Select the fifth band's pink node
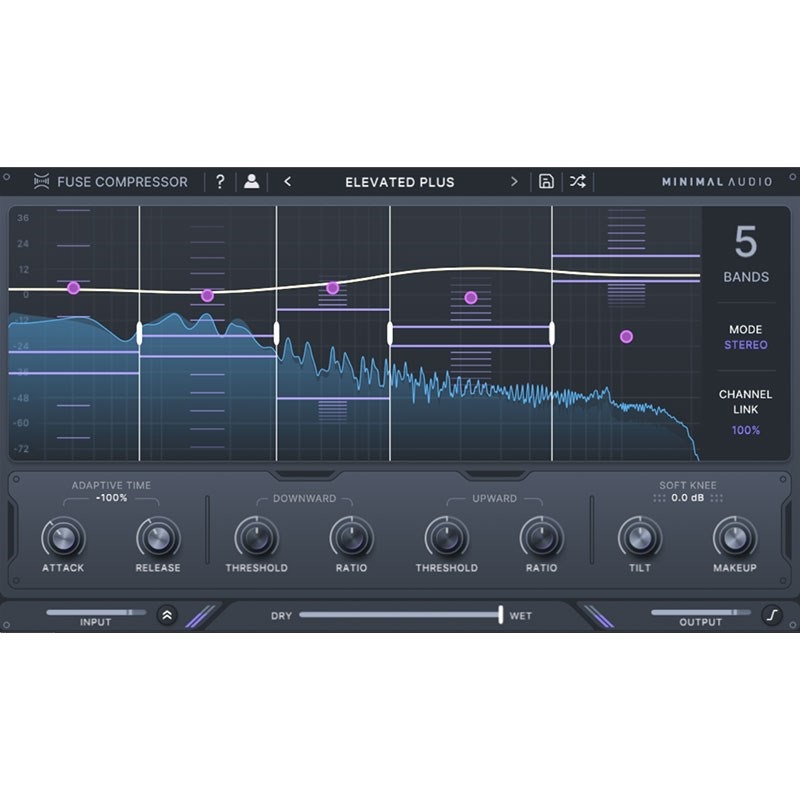Viewport: 800px width, 800px height. [627, 336]
